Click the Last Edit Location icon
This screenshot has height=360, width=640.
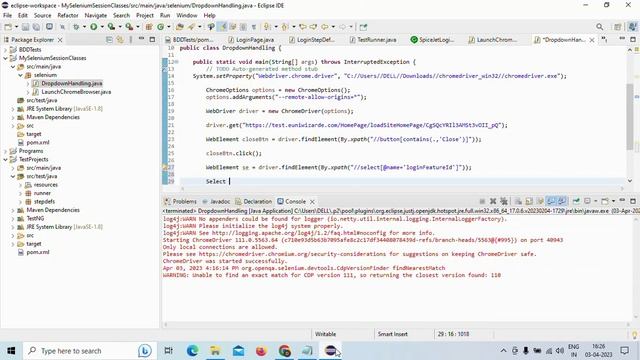point(303,27)
